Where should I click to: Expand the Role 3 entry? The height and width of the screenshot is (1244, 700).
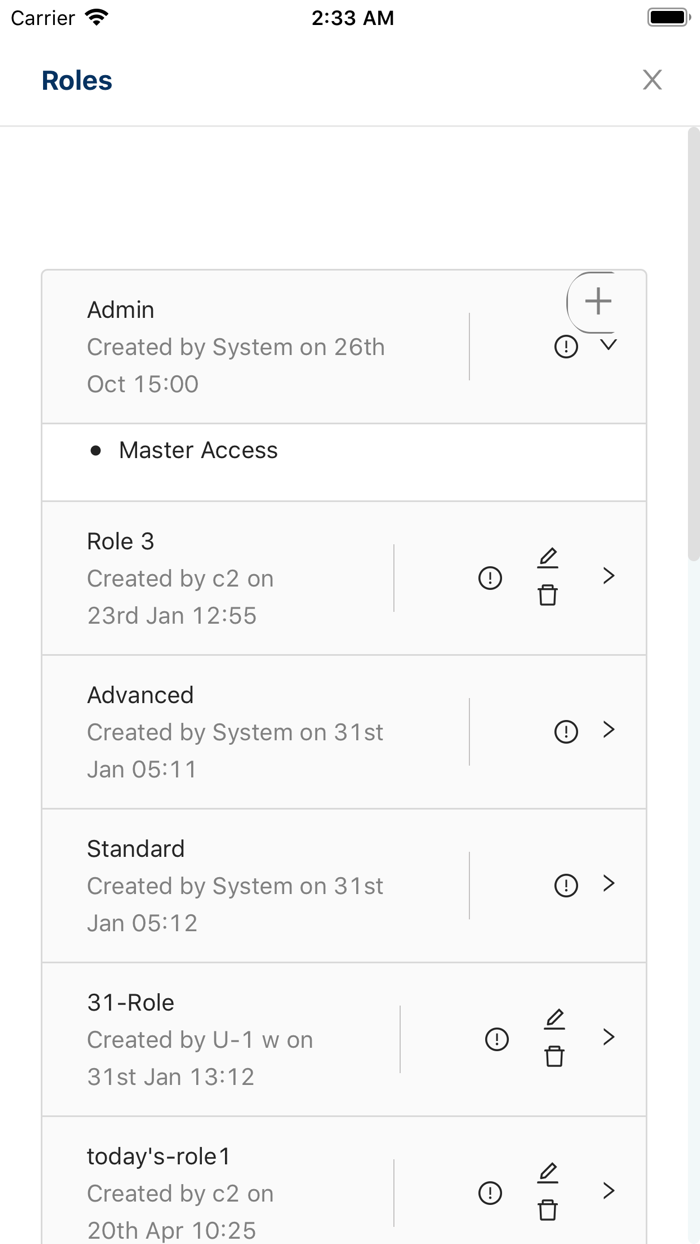pos(610,576)
